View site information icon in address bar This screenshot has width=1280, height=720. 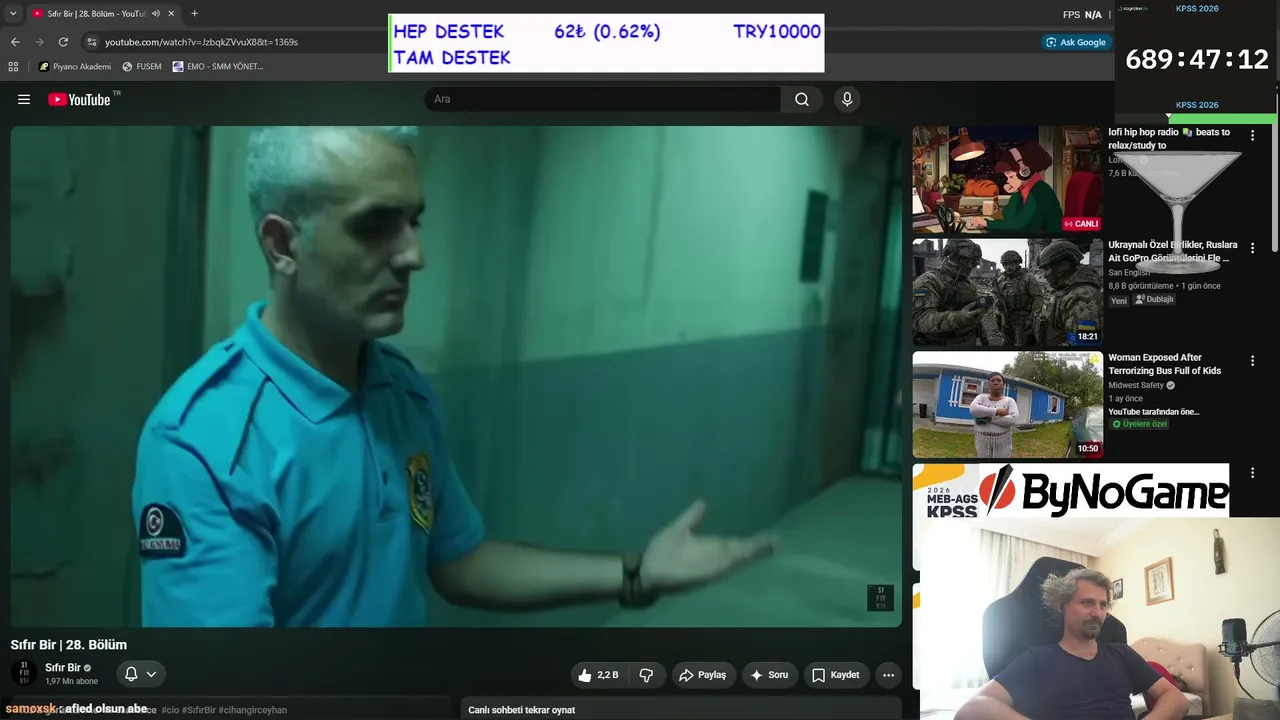tap(92, 42)
